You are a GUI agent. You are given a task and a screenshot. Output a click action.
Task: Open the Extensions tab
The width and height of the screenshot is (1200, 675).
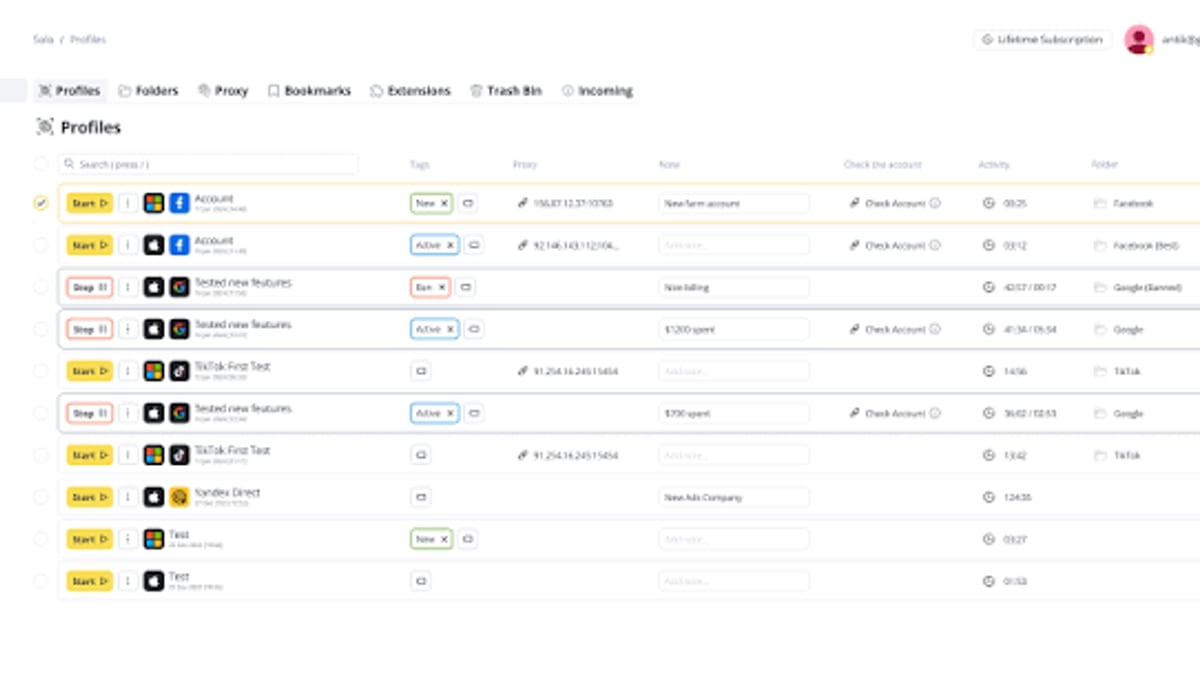410,91
